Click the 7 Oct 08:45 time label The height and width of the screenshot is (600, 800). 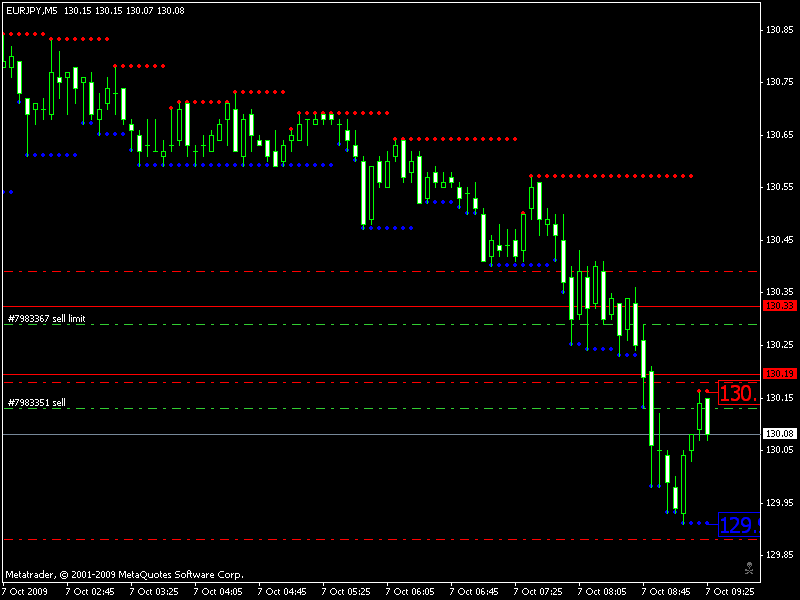point(666,592)
